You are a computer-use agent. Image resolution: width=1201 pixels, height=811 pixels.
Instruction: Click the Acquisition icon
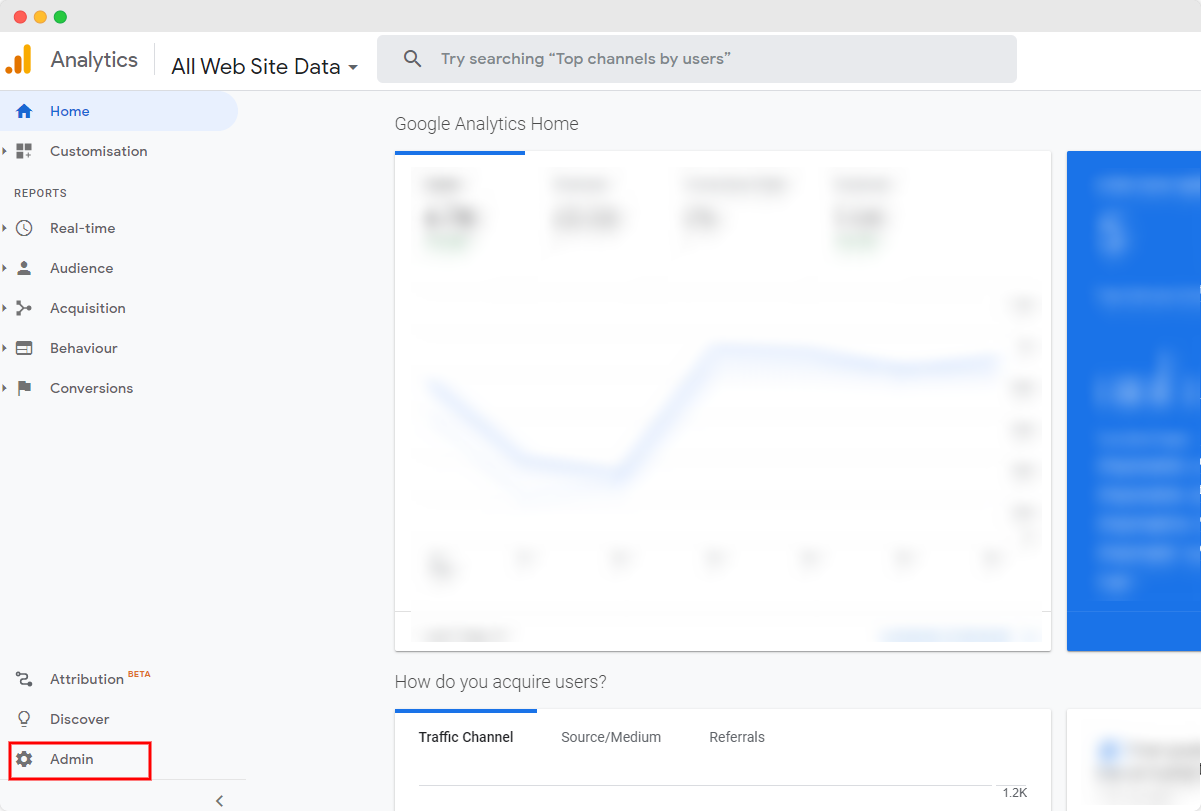[24, 308]
